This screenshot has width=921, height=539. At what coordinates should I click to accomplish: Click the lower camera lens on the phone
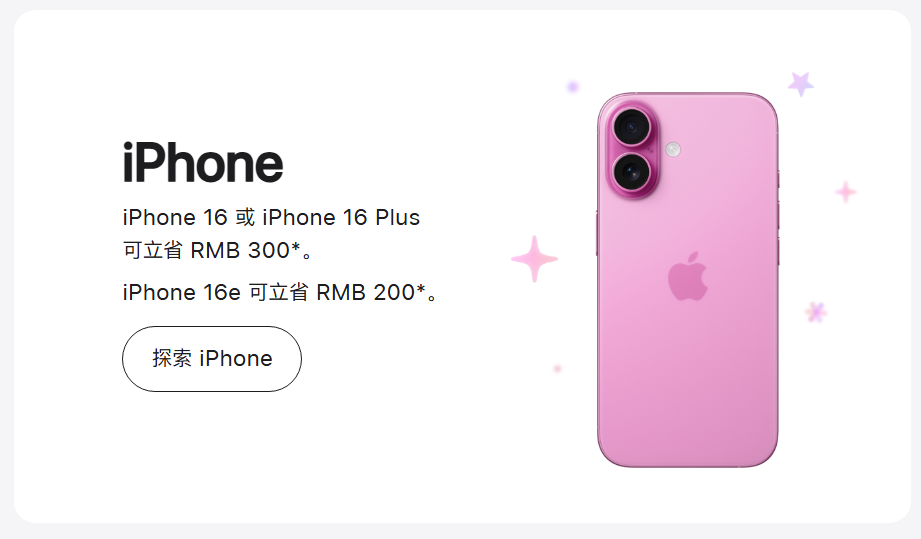tap(632, 172)
